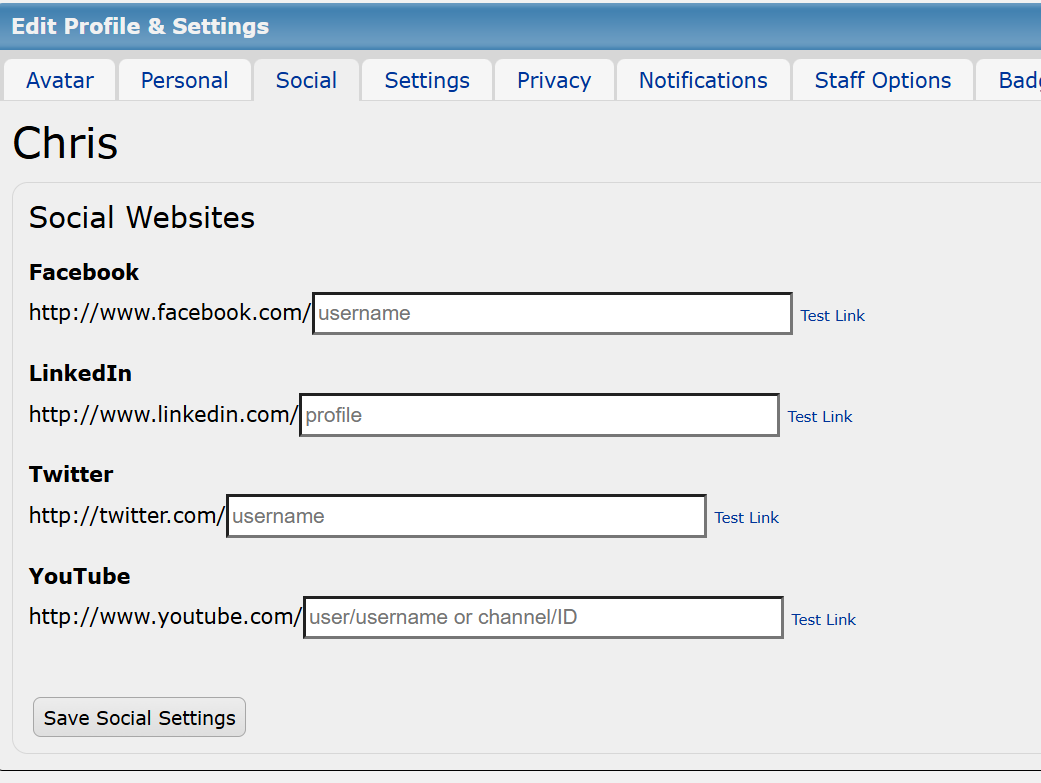Open the Settings tab
This screenshot has width=1041, height=783.
(x=427, y=80)
